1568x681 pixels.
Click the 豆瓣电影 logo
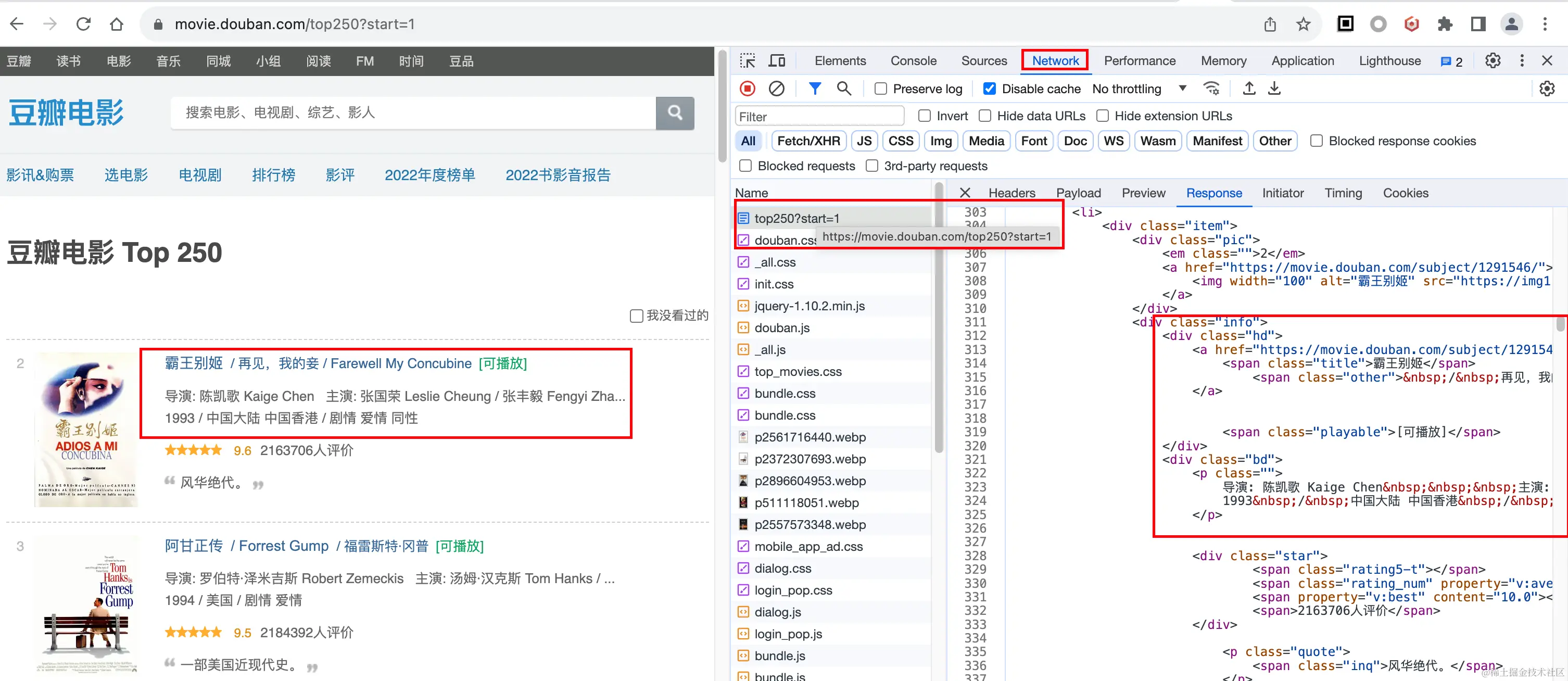coord(66,112)
